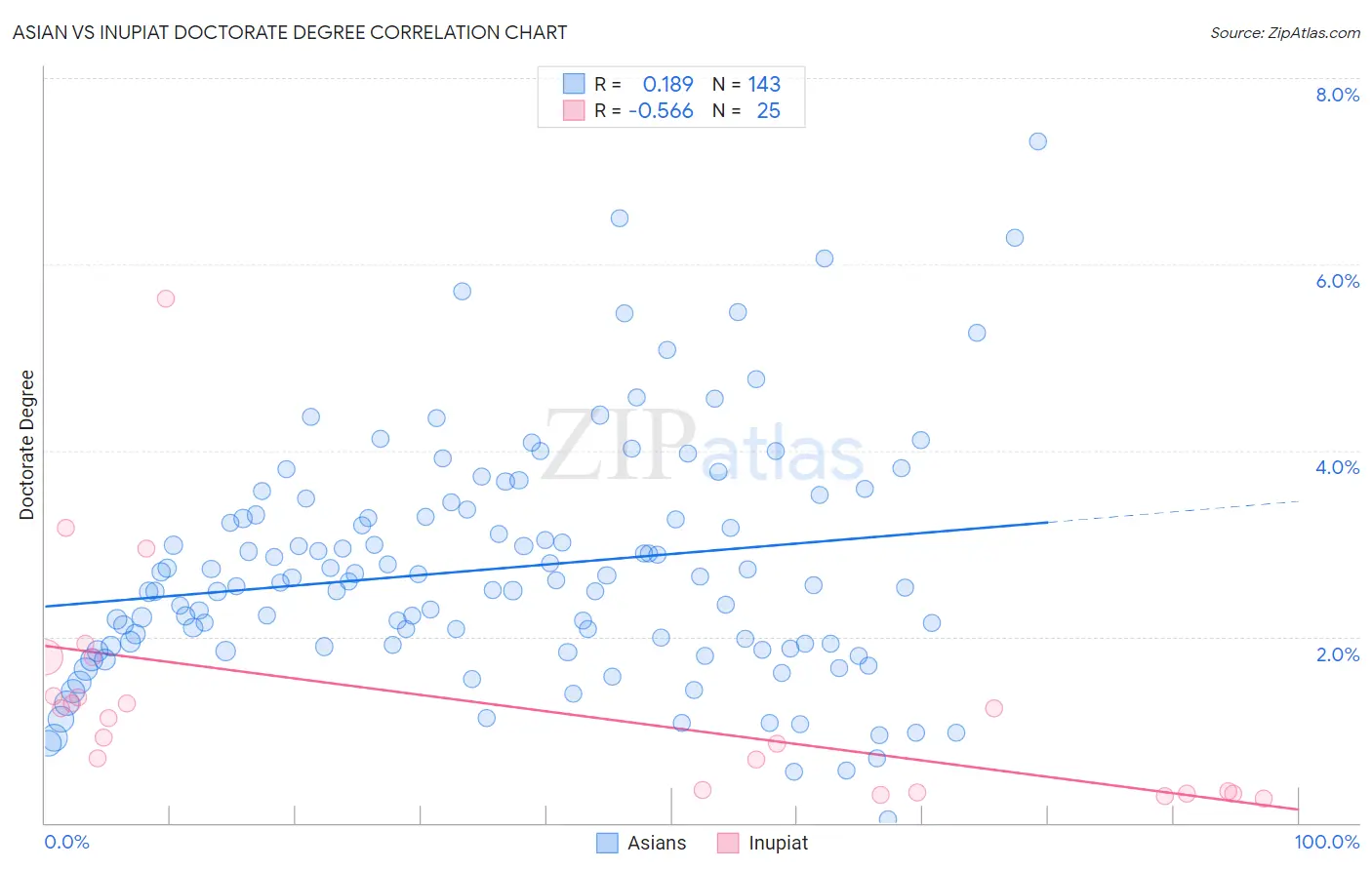Click the 8.0% y-axis tick label
Viewport: 1372px width, 870px height.
click(x=1337, y=95)
